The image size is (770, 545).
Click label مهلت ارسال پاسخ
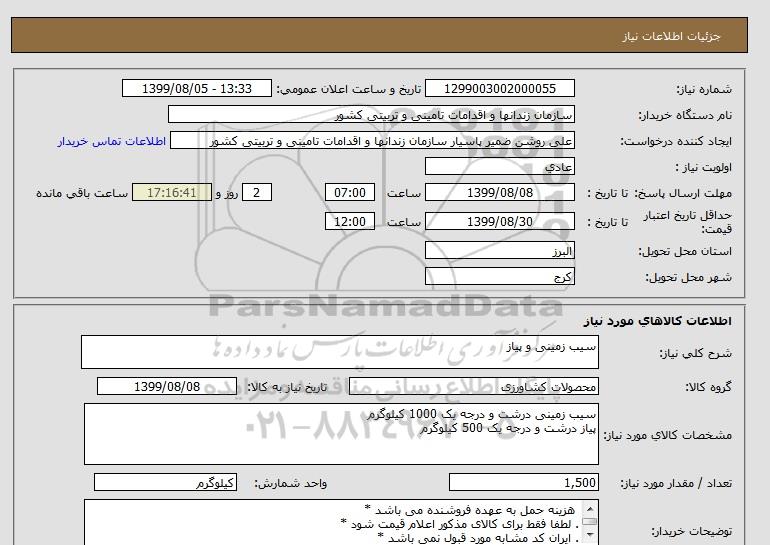[x=683, y=193]
